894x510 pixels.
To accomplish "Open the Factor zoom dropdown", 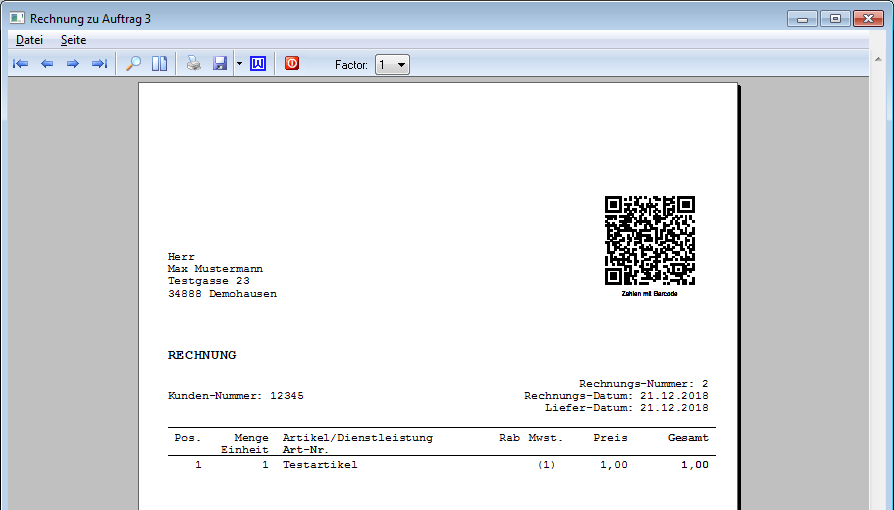I will (x=391, y=65).
